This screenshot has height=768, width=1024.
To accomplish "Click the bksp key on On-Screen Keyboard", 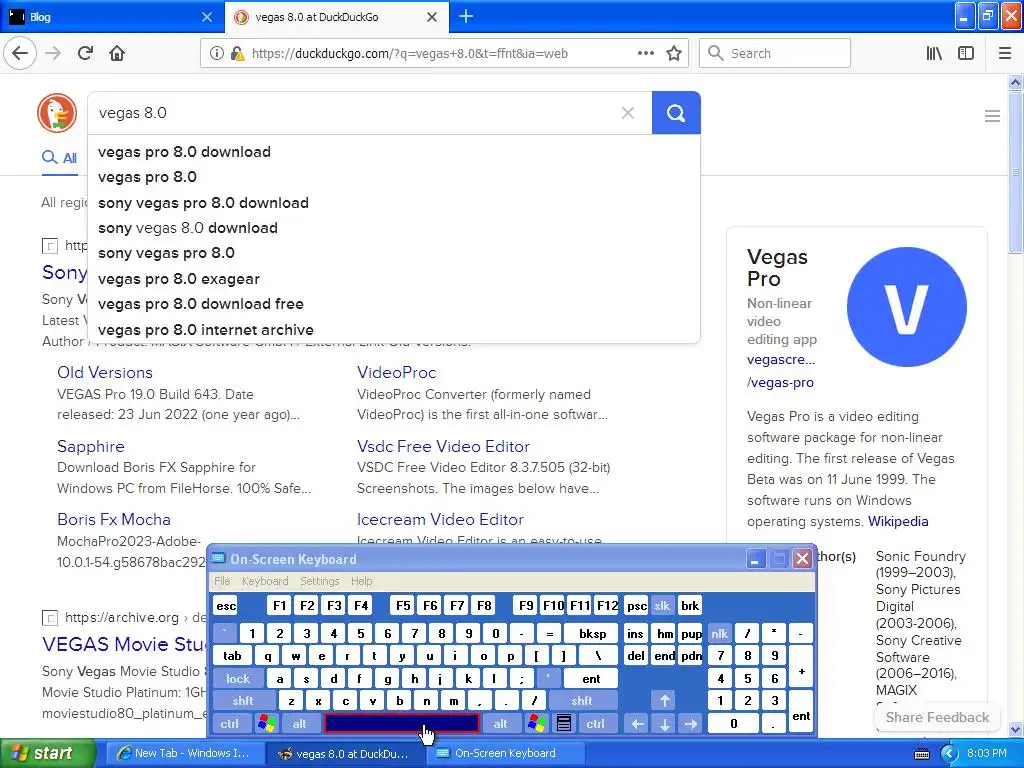I will coord(592,633).
